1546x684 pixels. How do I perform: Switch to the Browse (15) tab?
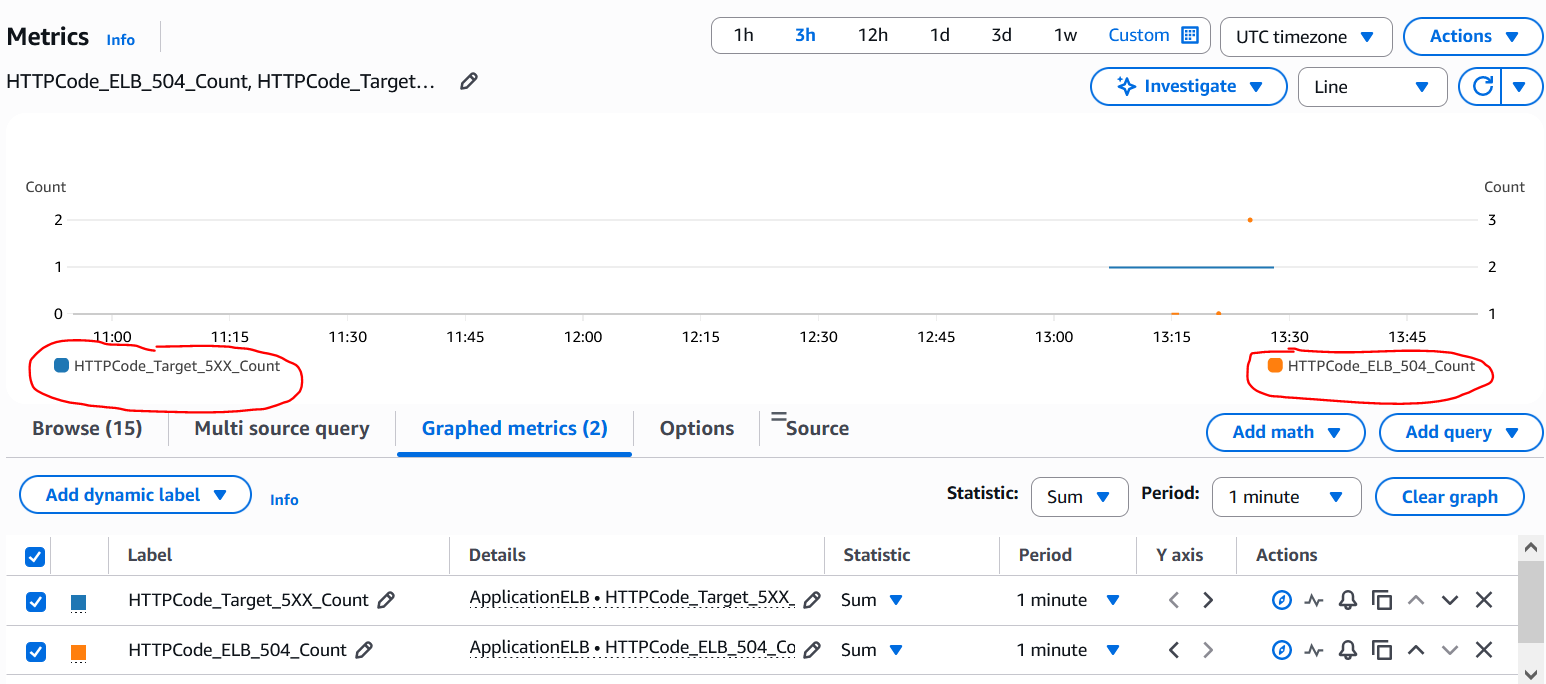tap(87, 429)
